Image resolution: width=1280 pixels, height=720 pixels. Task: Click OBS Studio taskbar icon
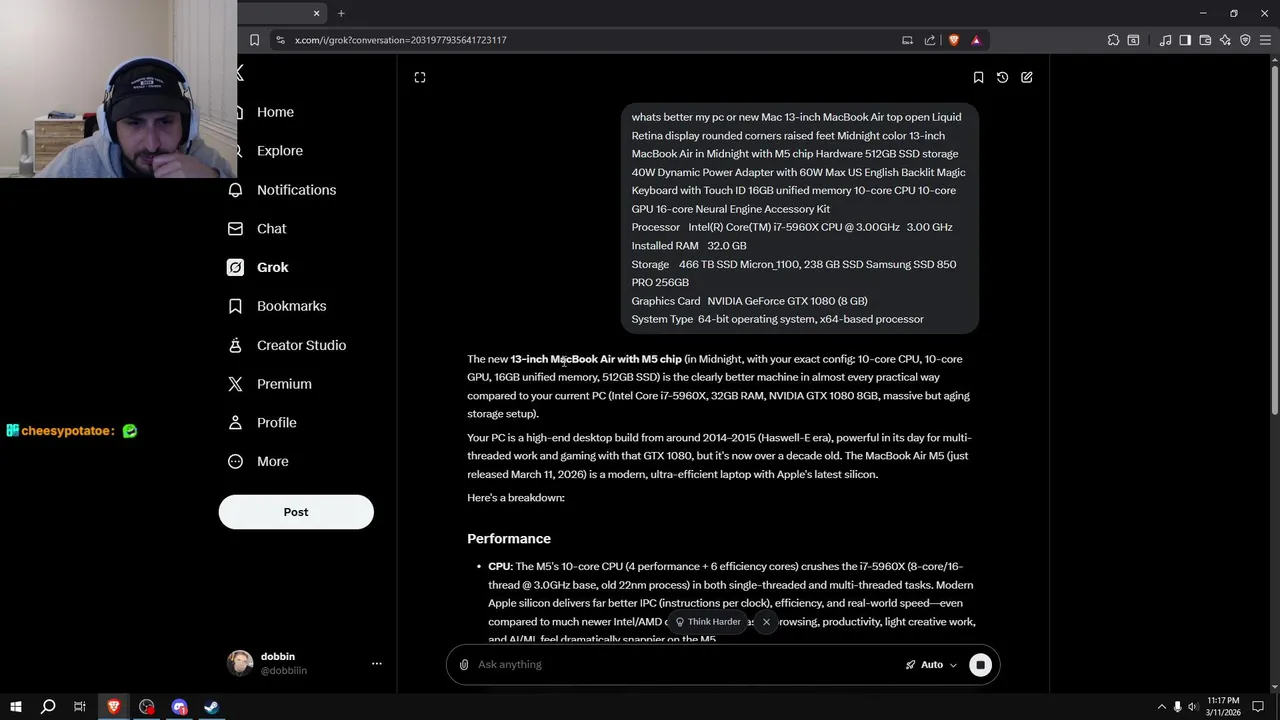click(147, 707)
